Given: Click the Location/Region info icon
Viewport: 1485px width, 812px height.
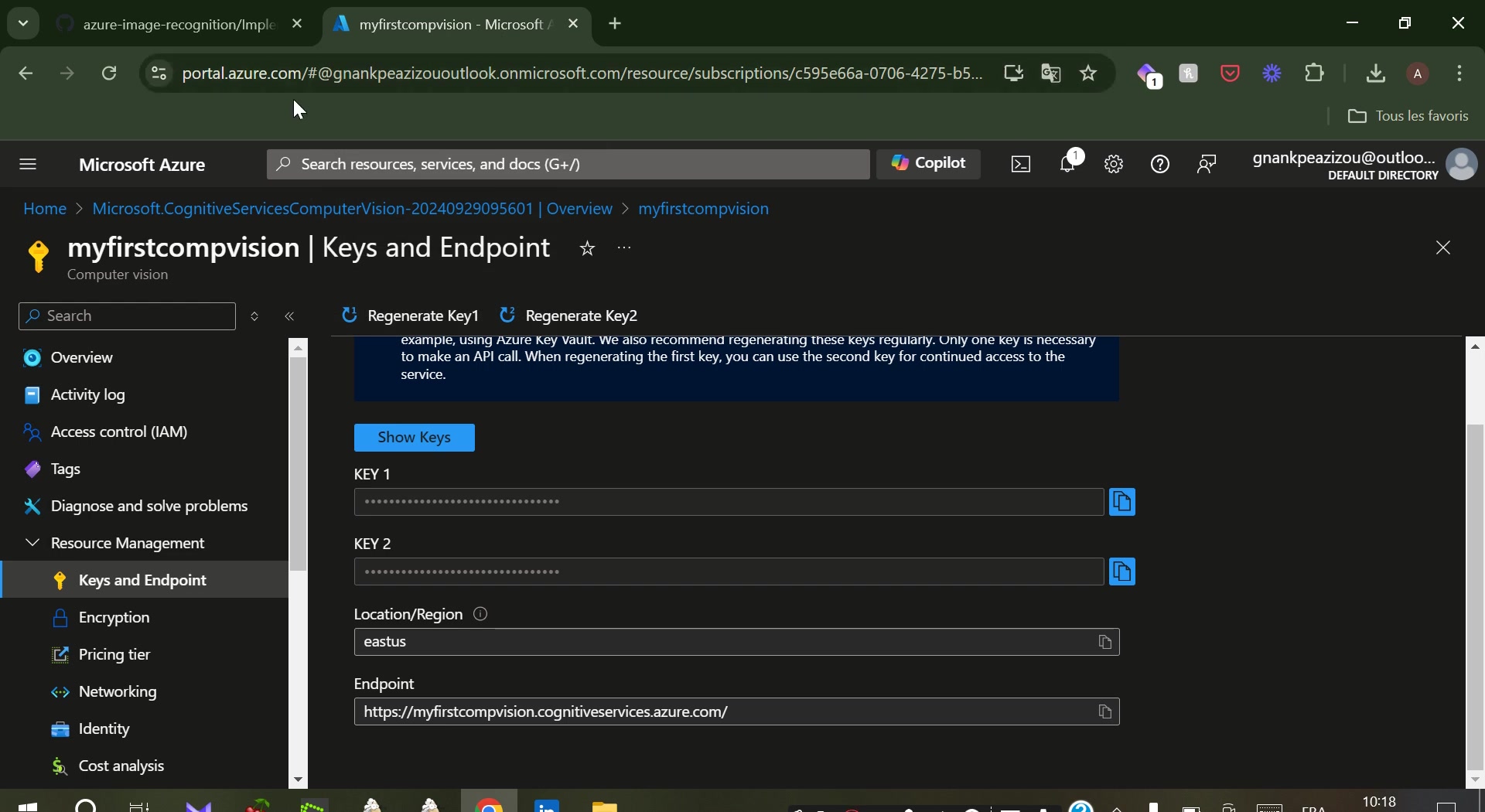Looking at the screenshot, I should [480, 615].
